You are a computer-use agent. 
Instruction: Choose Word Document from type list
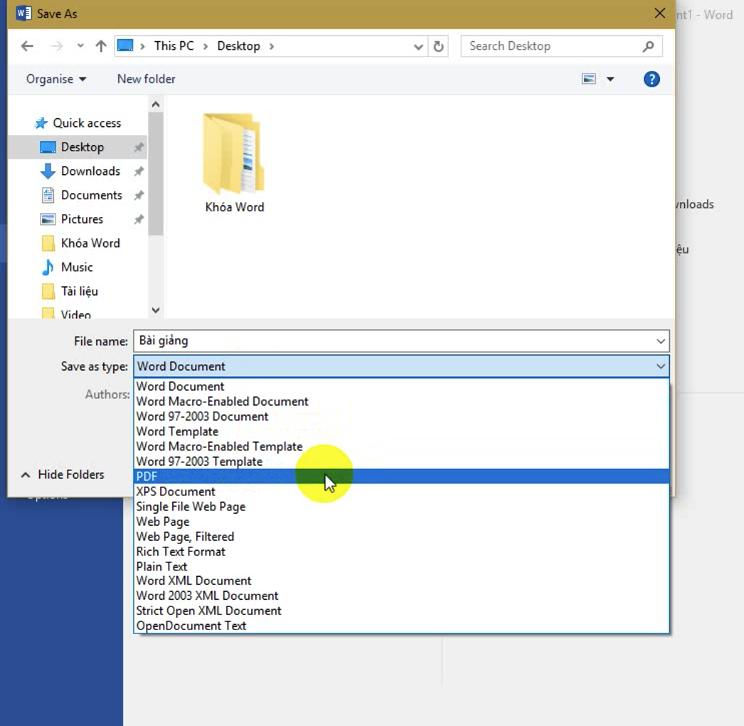[x=401, y=386]
